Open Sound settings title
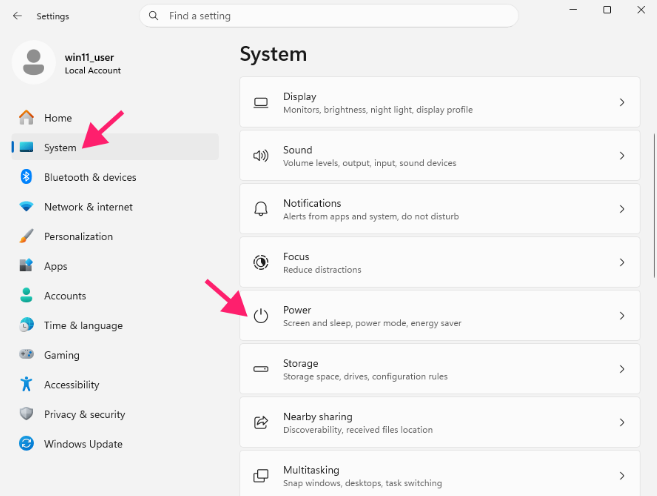 tap(297, 150)
